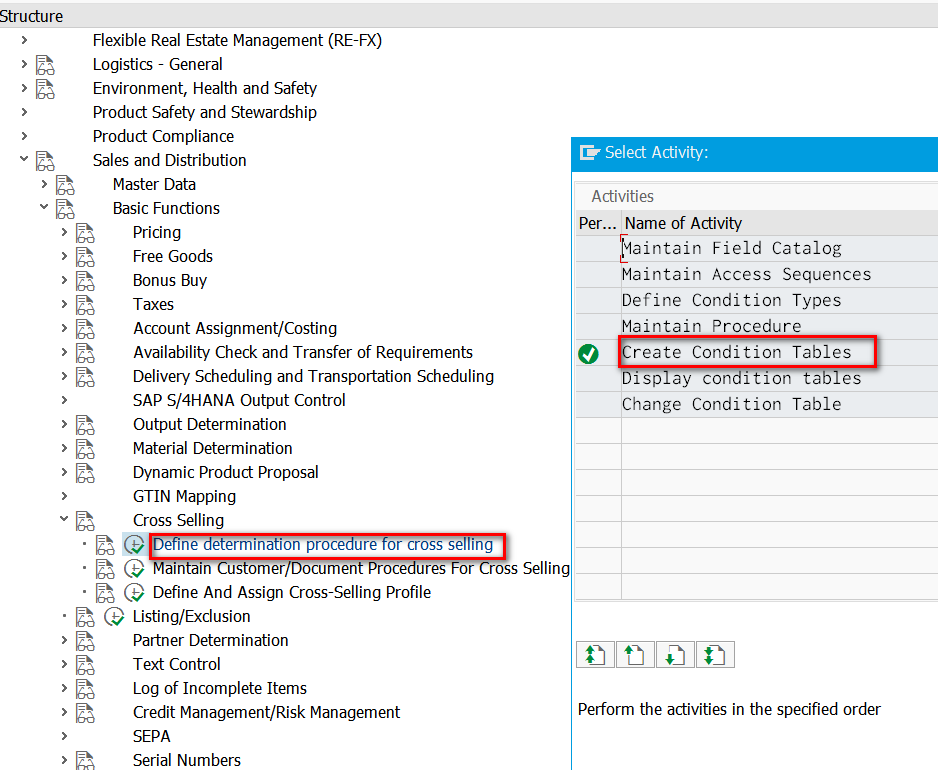The height and width of the screenshot is (770, 938).
Task: Expand Product Safety and Stewardship node
Action: point(24,112)
